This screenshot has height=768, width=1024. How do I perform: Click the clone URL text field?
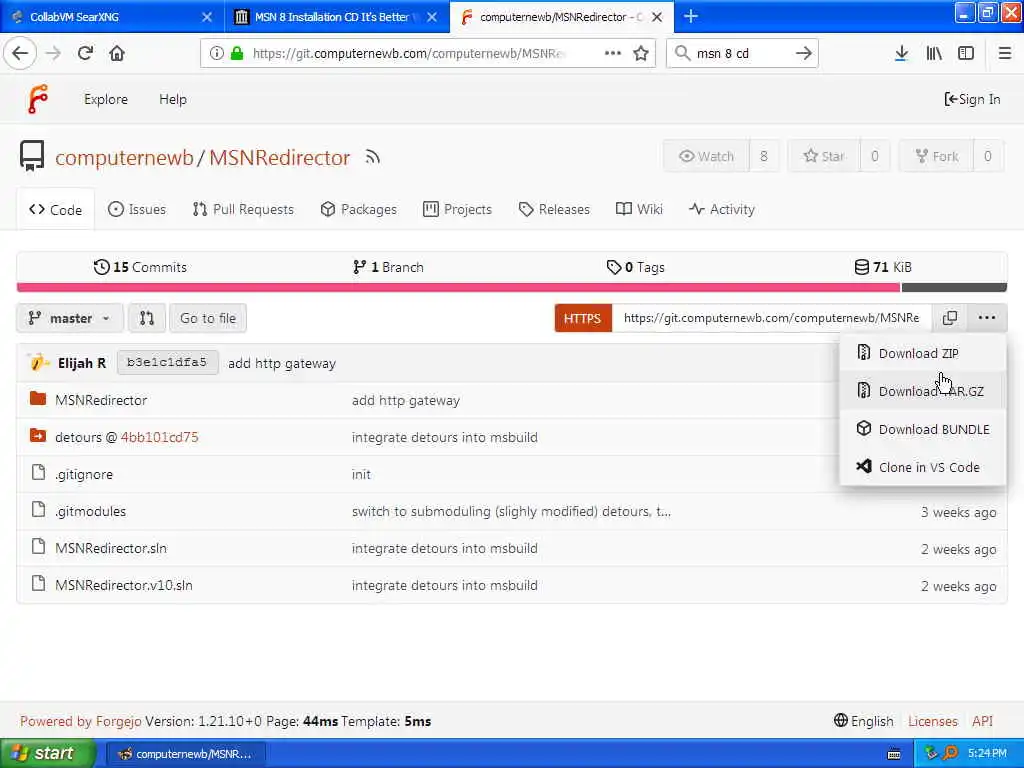(772, 318)
